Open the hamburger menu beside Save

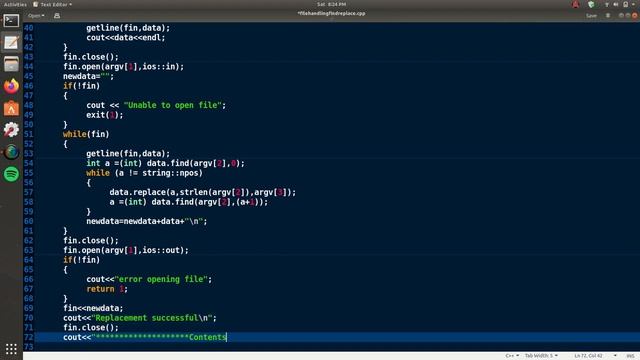pyautogui.click(x=608, y=16)
